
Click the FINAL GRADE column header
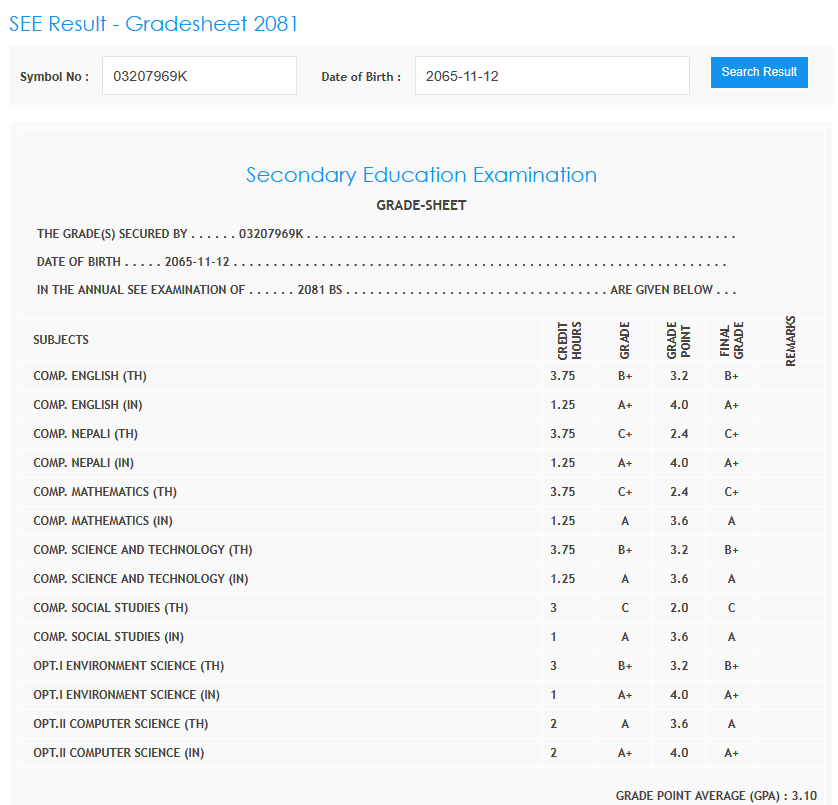732,341
